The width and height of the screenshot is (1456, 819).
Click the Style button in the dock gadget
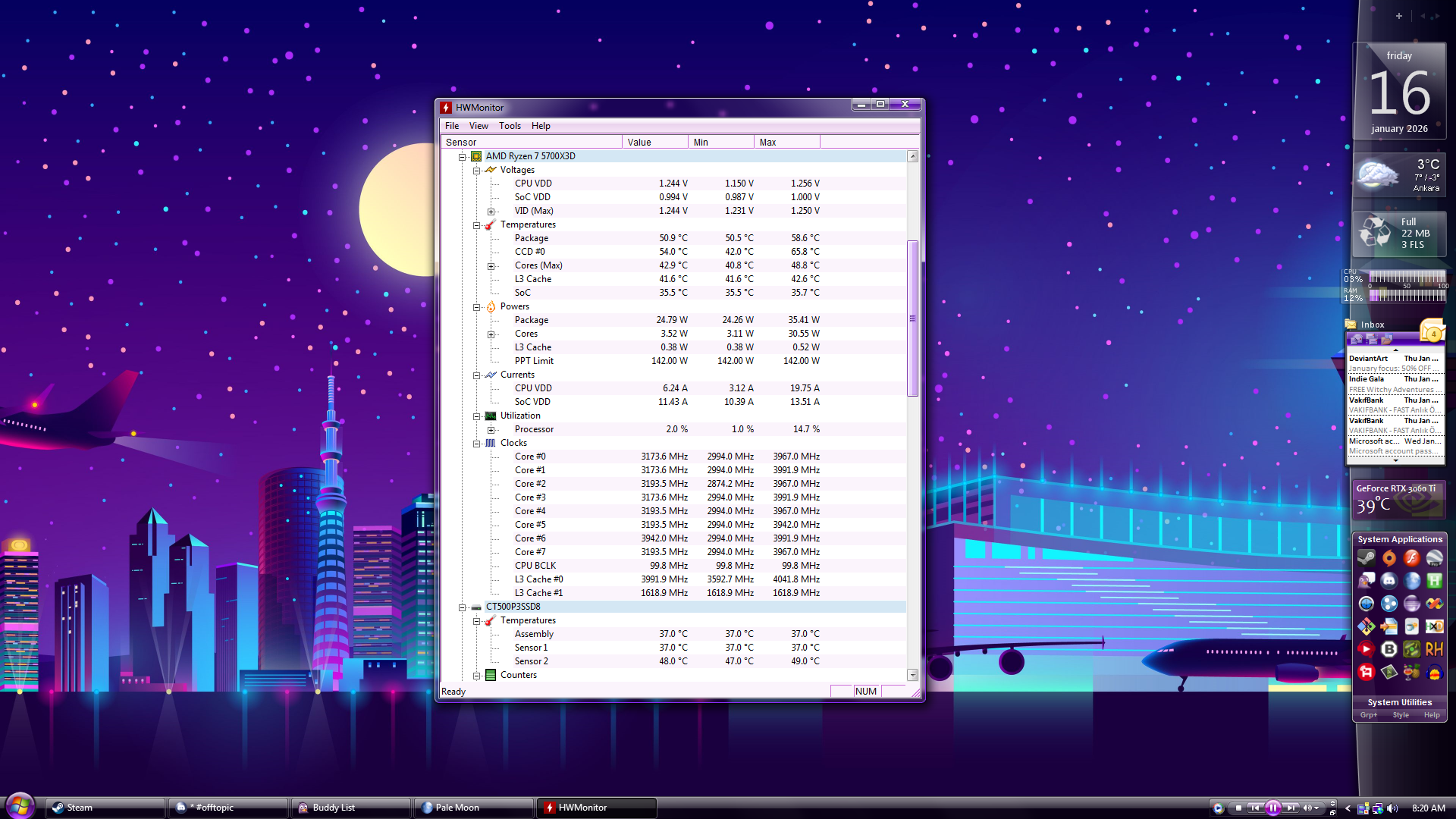click(x=1401, y=715)
